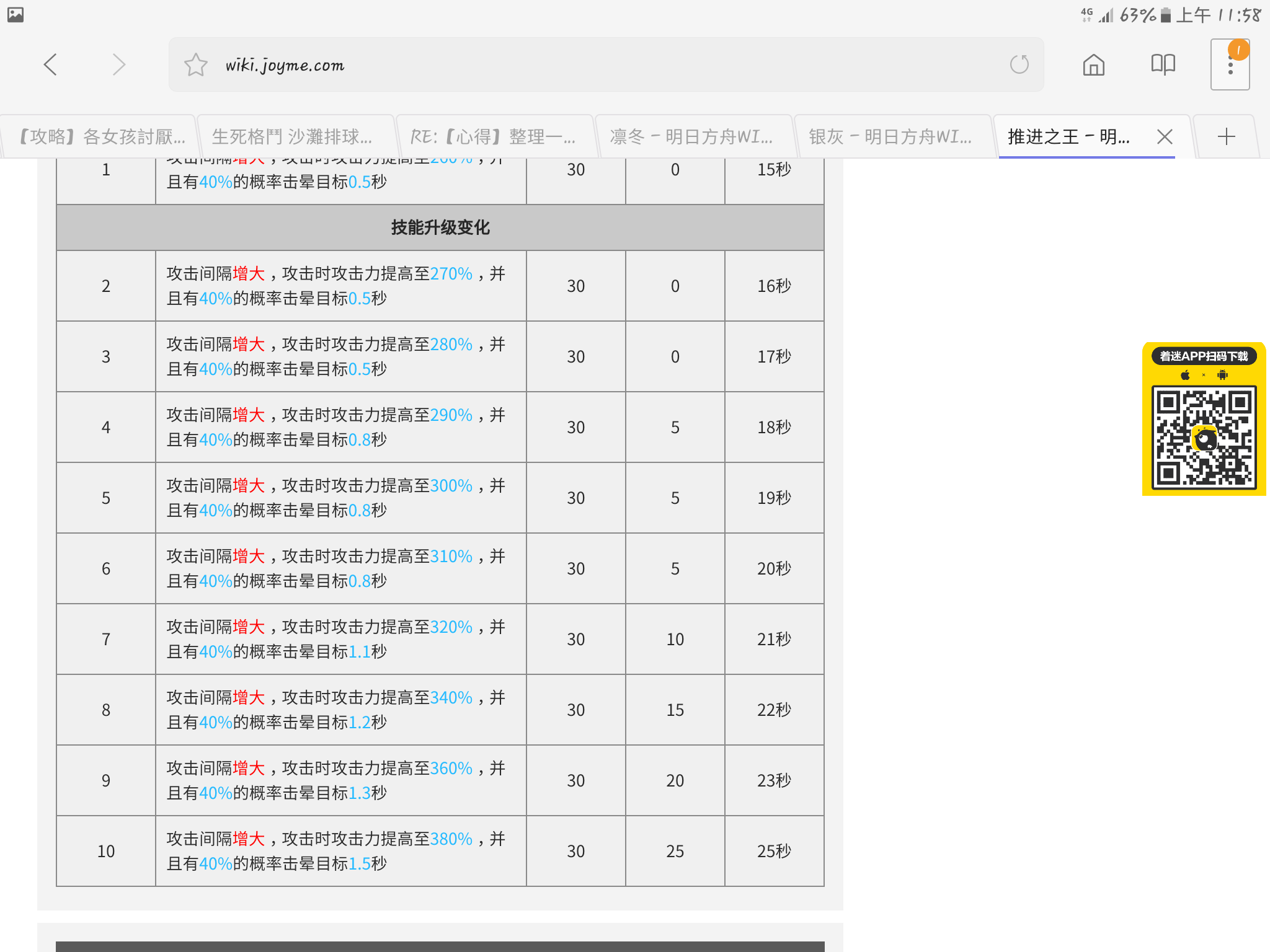Screen dimensions: 1270x952
Task: Tap initial SP value 10 in level 7 row
Action: pos(675,639)
